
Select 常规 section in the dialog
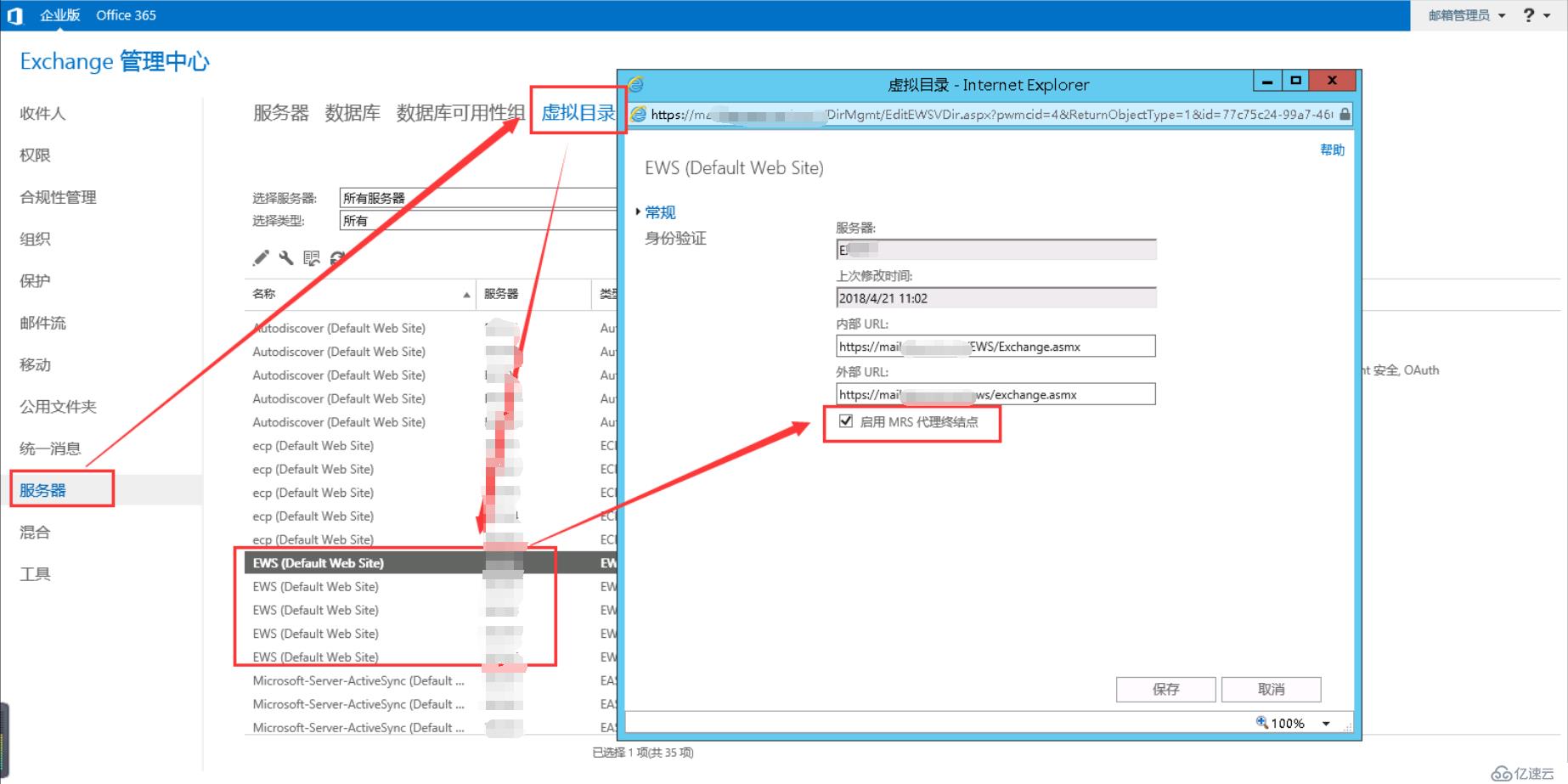coord(660,212)
